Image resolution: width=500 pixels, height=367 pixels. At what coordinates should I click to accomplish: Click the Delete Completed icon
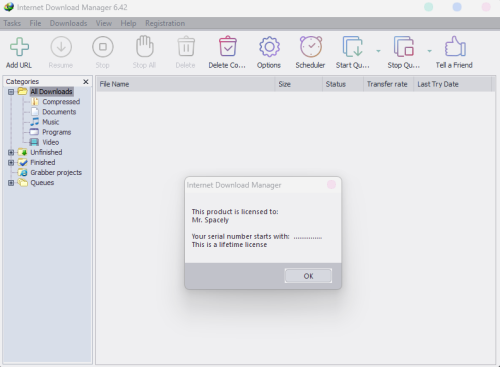point(228,46)
